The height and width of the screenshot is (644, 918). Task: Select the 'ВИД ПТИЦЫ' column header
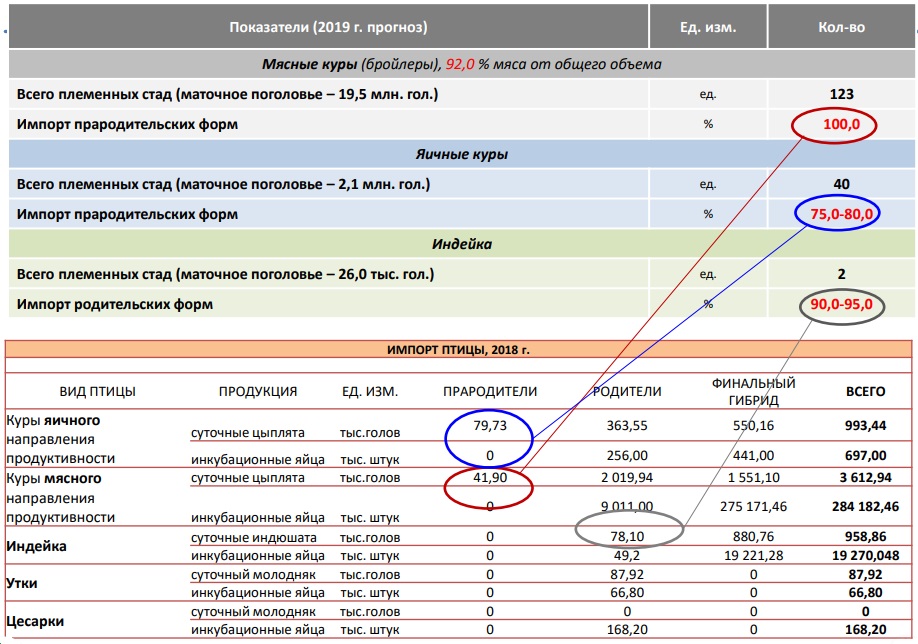(x=98, y=391)
